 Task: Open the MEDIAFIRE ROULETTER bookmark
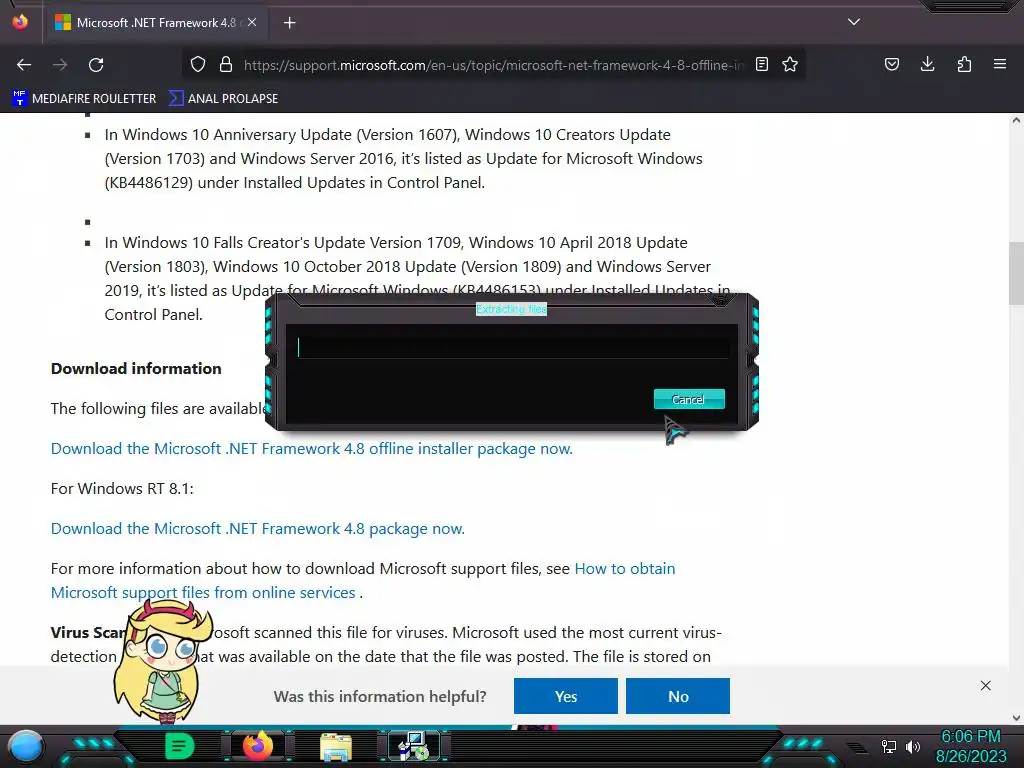[85, 99]
